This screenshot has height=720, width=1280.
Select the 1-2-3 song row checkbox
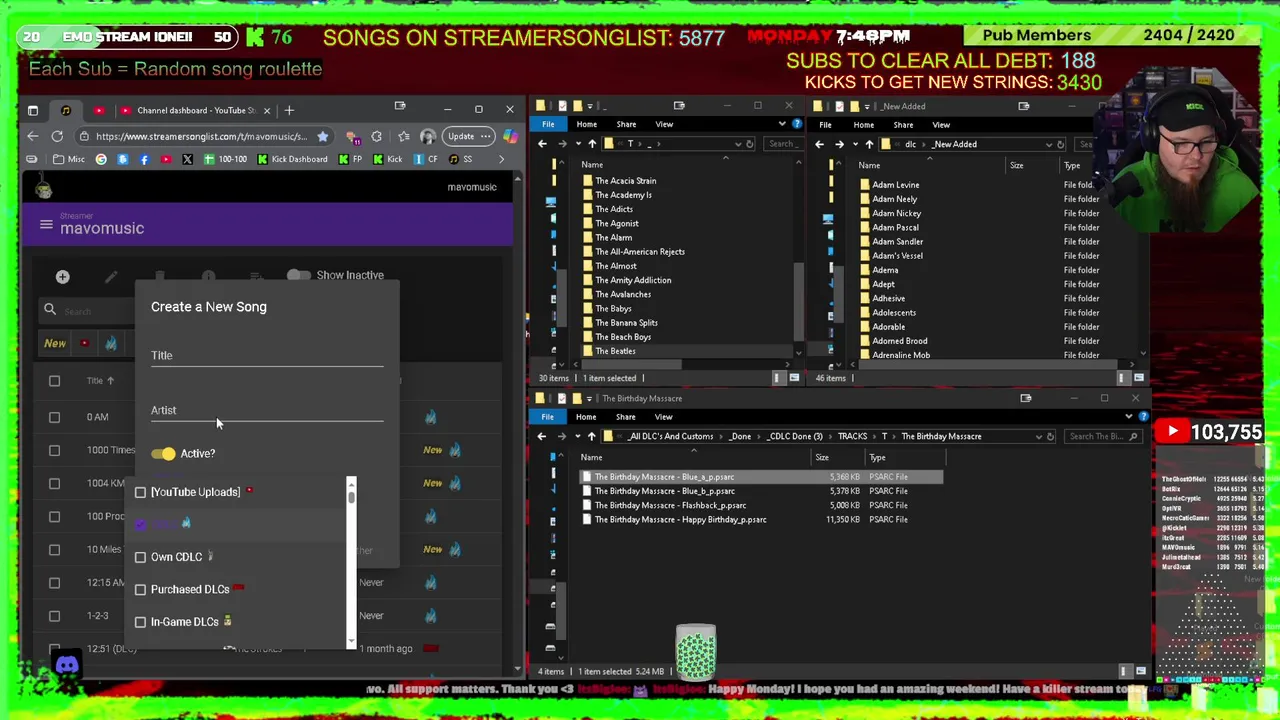point(55,616)
